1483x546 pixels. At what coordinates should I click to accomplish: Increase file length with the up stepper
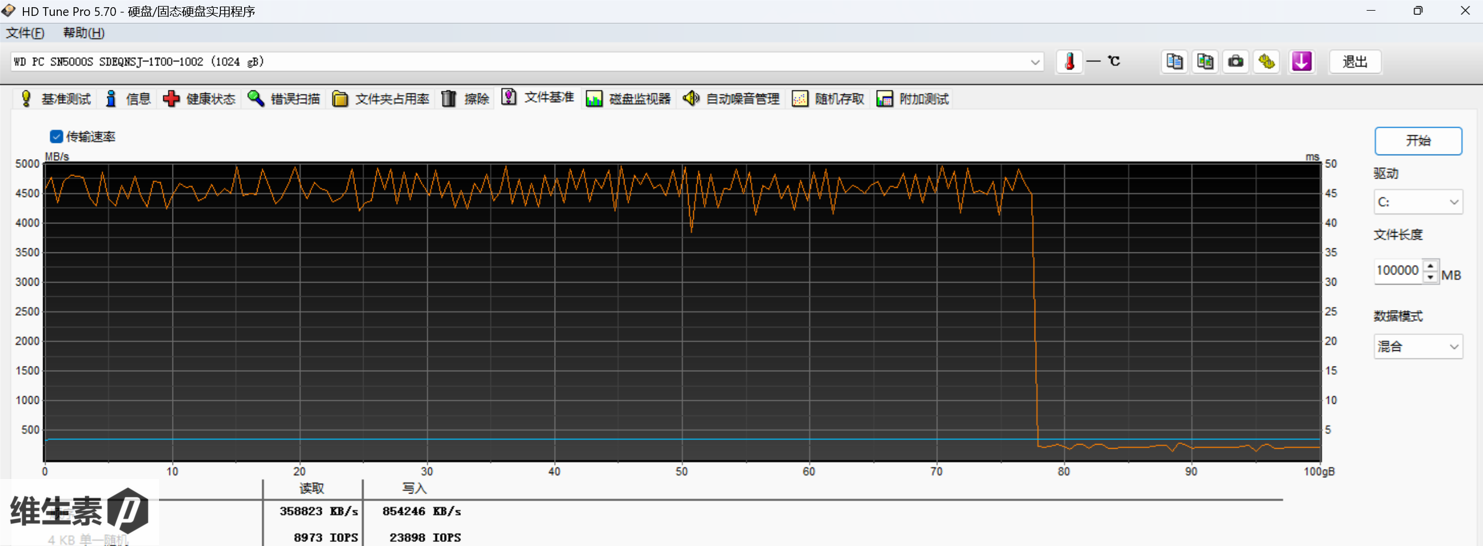[x=1431, y=265]
